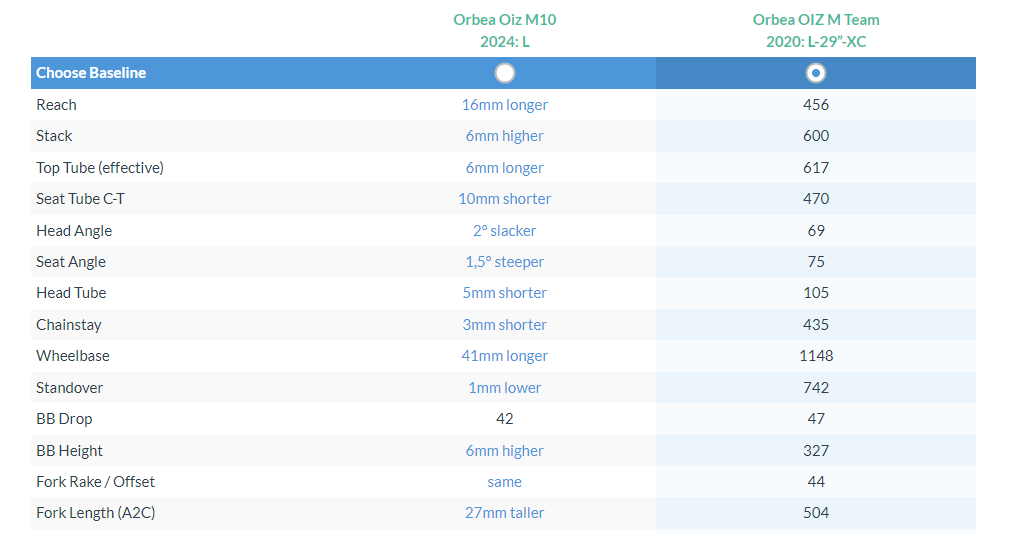
Task: Click the 'same' fork rake value
Action: [504, 482]
